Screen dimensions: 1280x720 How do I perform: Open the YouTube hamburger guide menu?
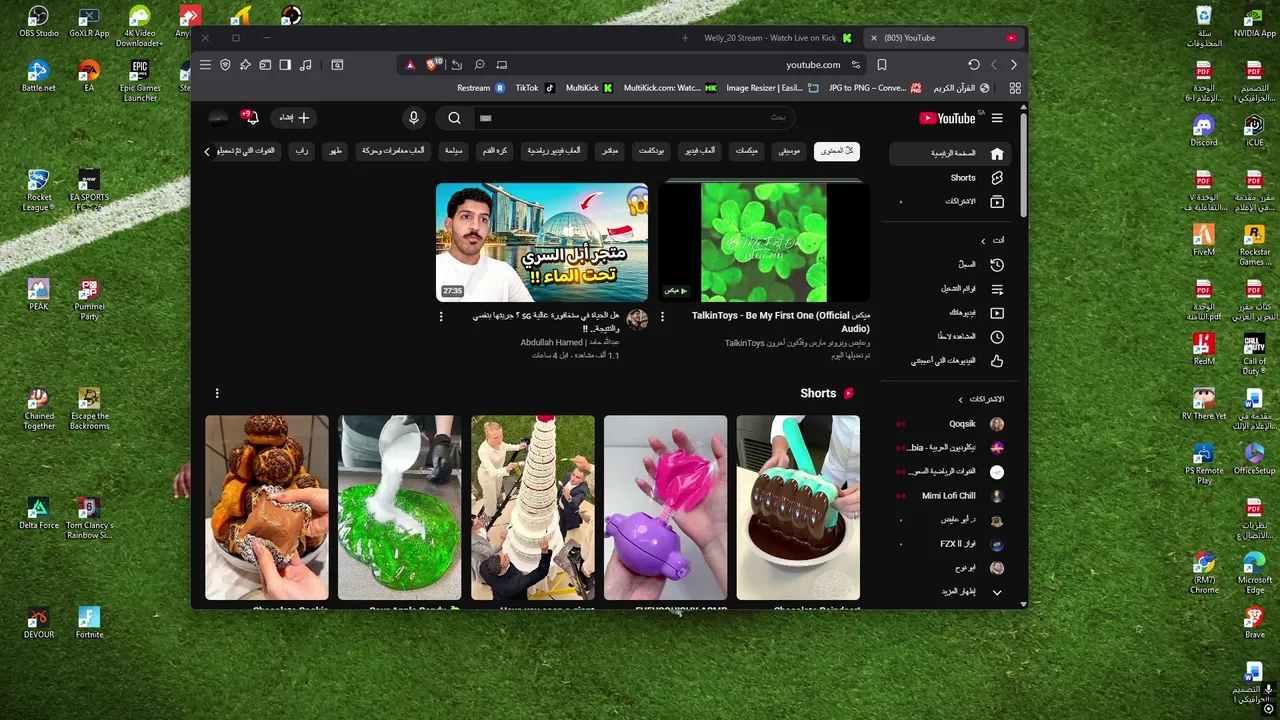[997, 118]
